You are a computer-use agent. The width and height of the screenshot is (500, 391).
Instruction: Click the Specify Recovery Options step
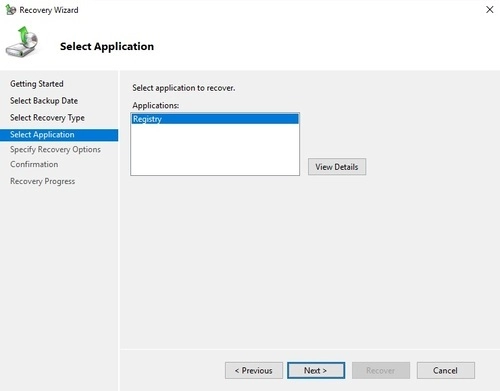point(55,149)
